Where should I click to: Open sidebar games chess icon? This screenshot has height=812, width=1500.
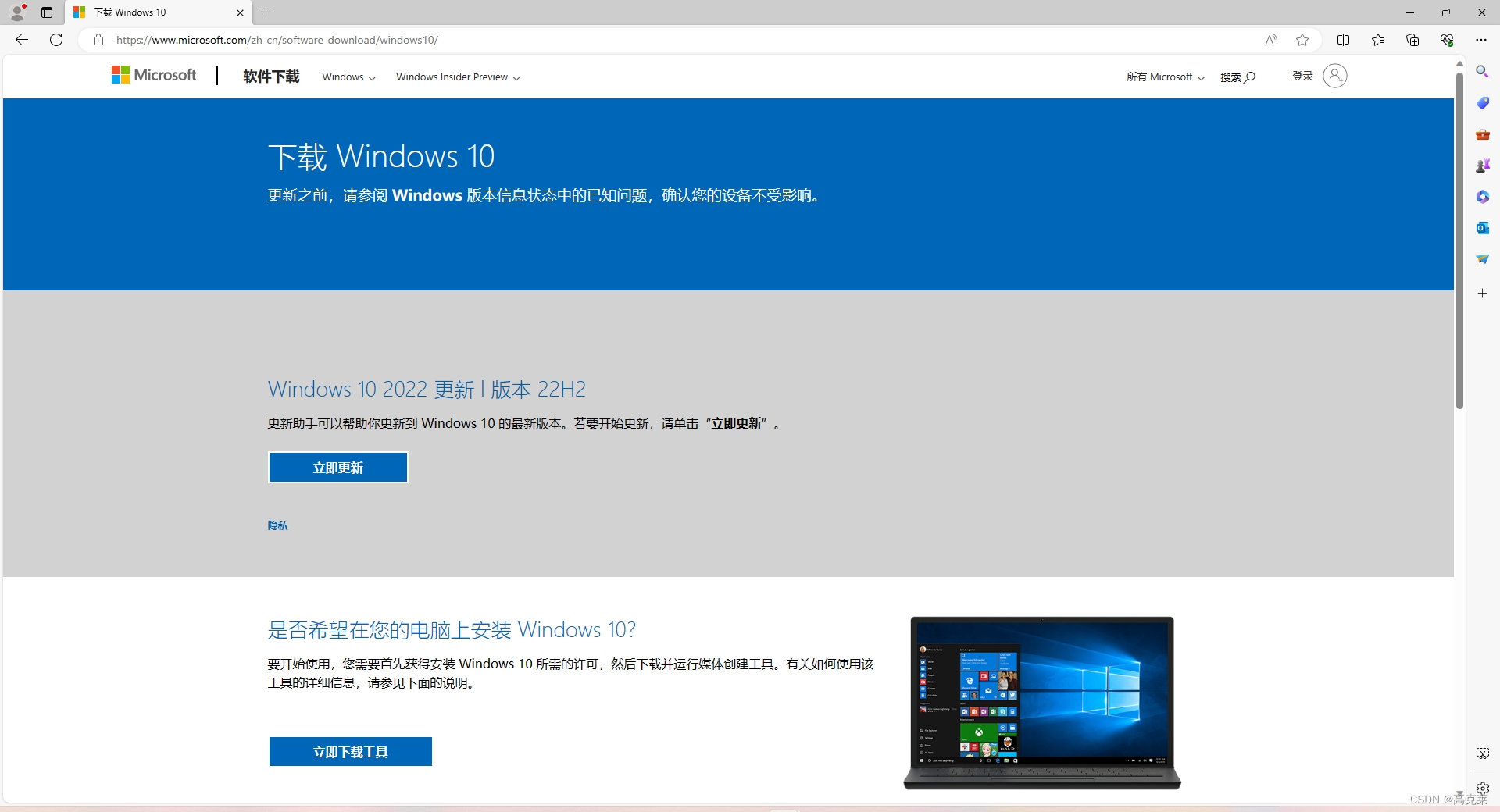1482,166
